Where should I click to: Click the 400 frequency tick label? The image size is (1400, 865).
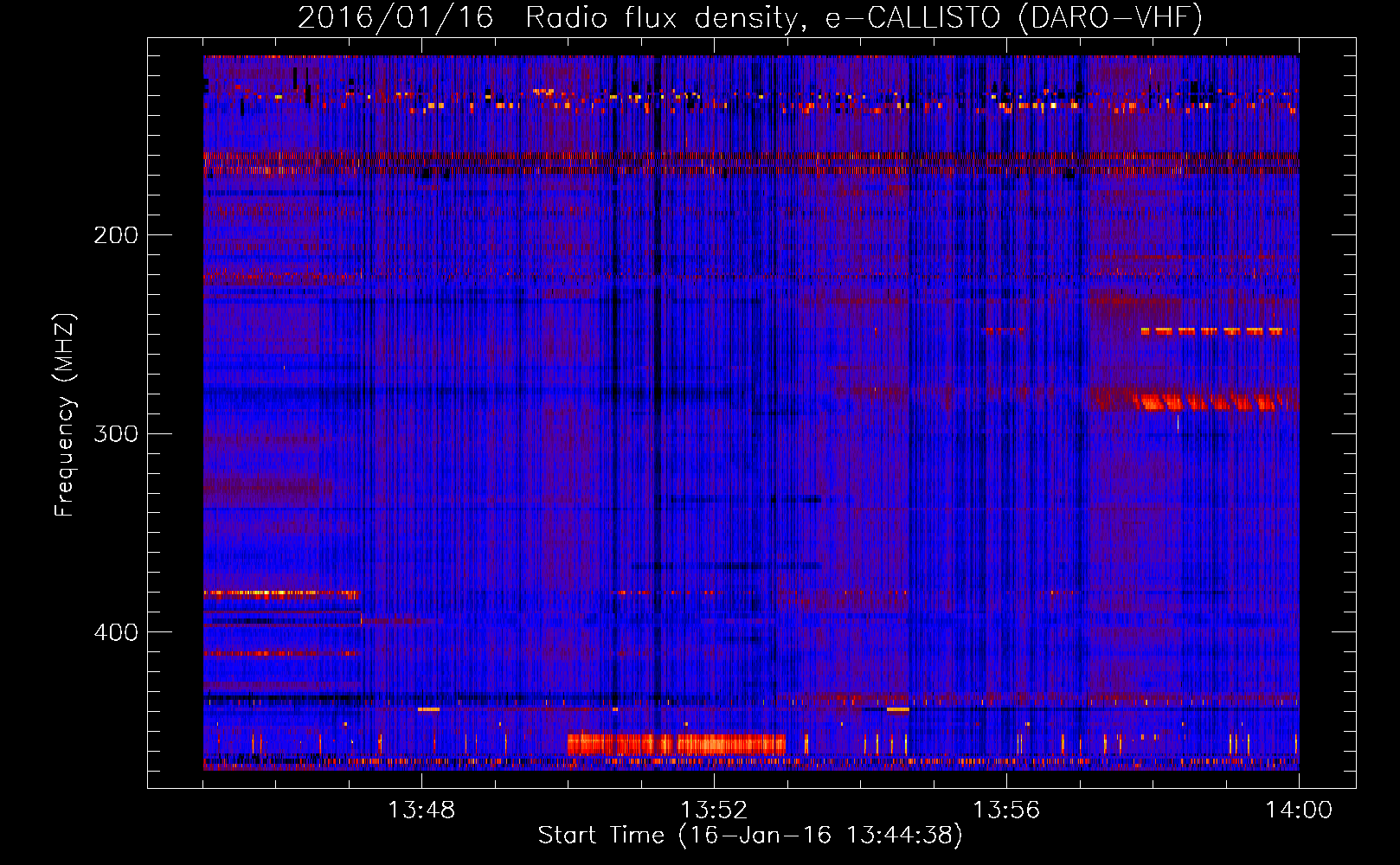(x=116, y=632)
